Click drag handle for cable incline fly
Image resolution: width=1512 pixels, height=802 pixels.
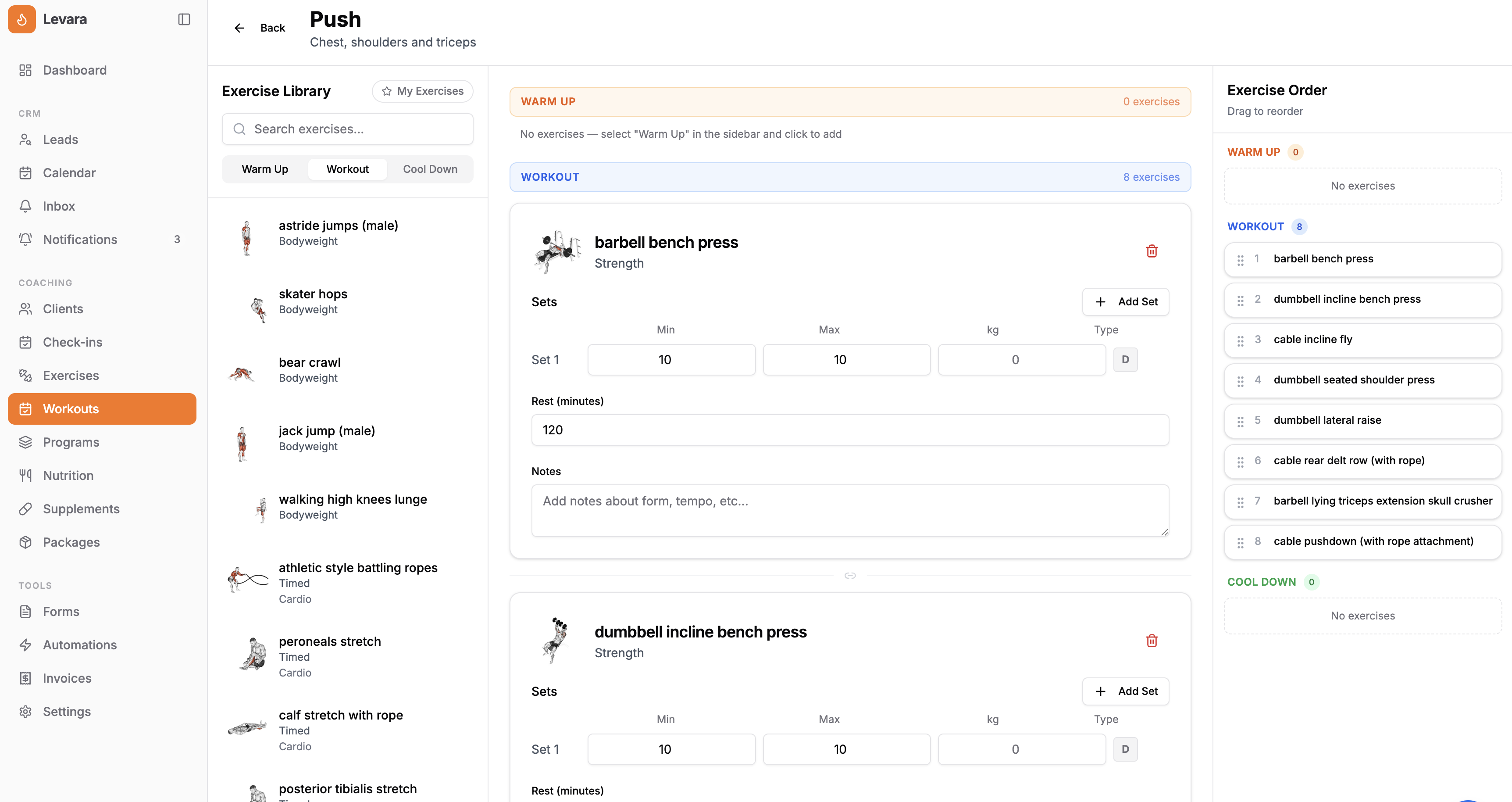click(1240, 340)
